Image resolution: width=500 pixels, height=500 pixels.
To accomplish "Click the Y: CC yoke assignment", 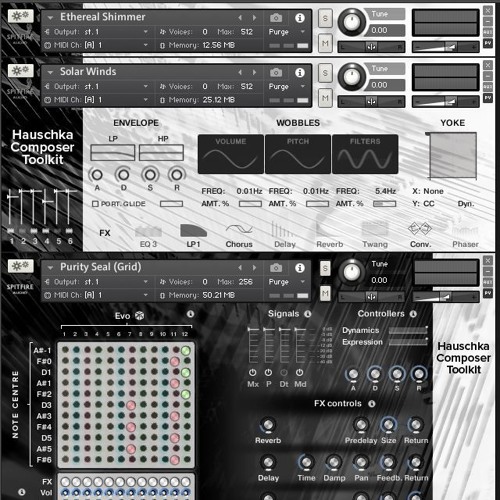I will pos(423,203).
